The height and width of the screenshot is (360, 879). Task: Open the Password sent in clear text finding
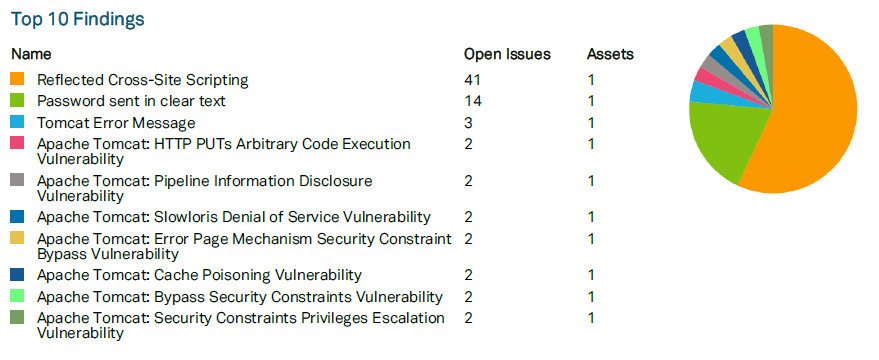(x=131, y=101)
